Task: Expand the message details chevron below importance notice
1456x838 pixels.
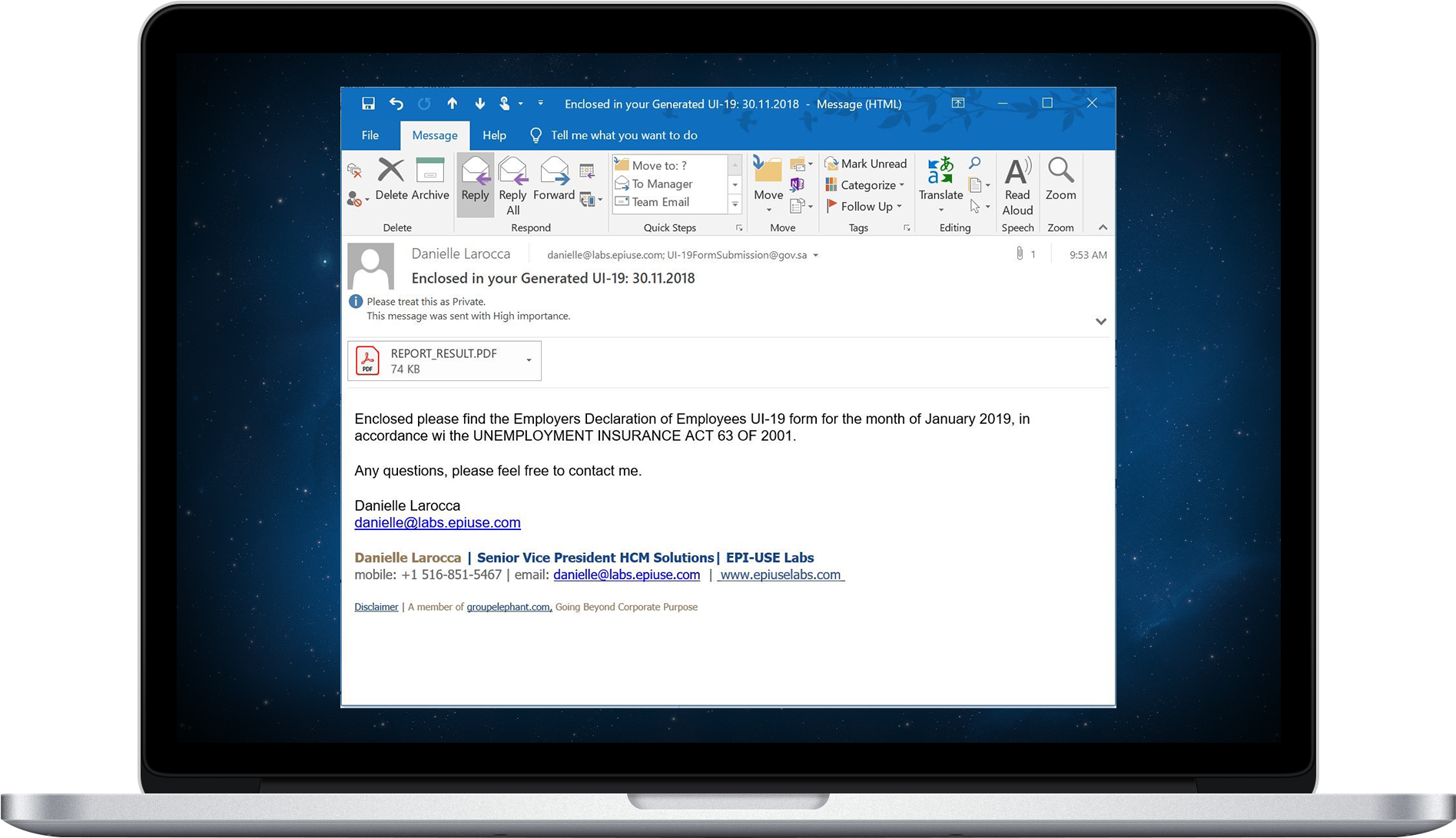Action: [x=1100, y=321]
